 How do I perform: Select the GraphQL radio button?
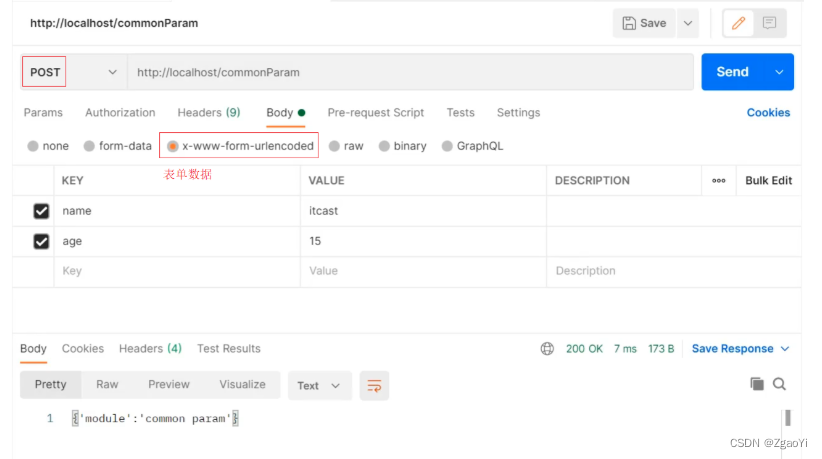447,146
